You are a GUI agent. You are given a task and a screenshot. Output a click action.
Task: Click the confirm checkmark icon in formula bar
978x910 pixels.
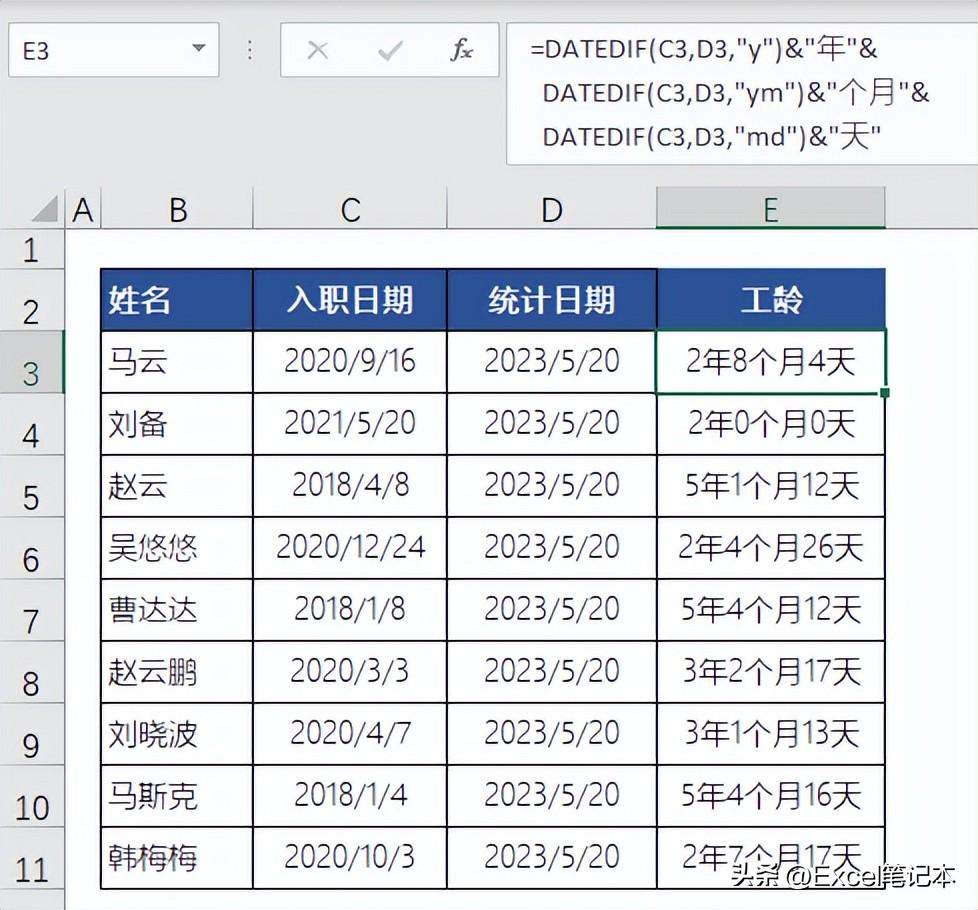(390, 50)
